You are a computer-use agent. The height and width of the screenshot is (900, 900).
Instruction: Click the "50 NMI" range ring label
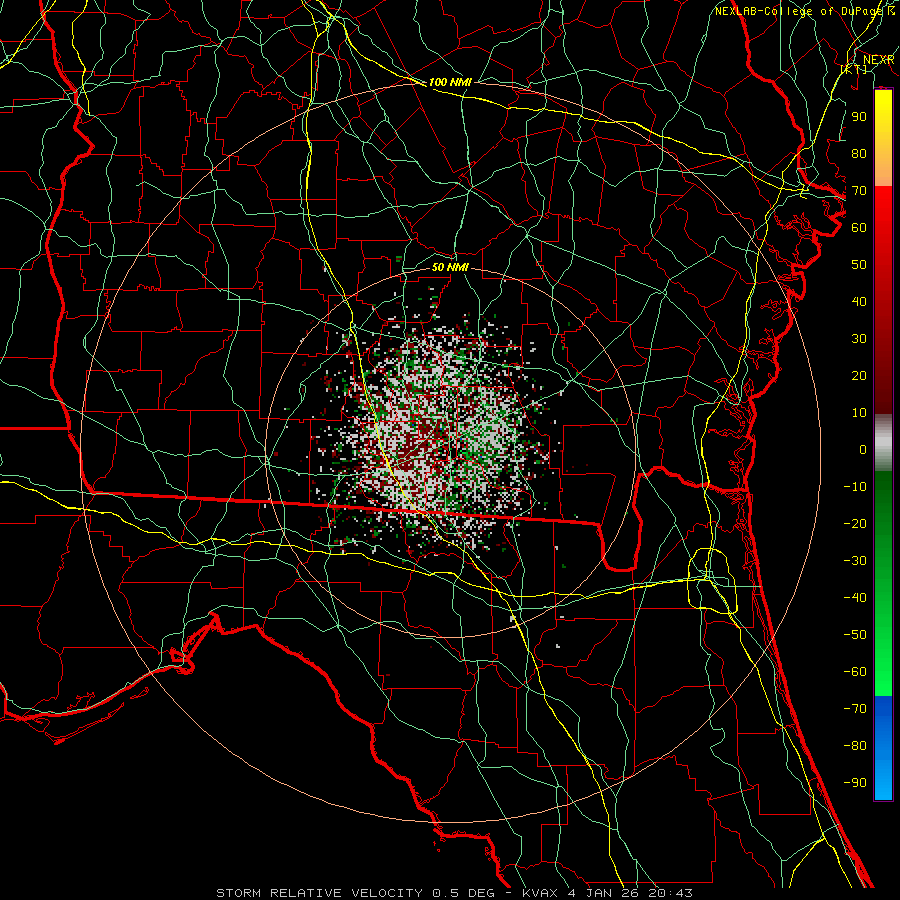450,267
